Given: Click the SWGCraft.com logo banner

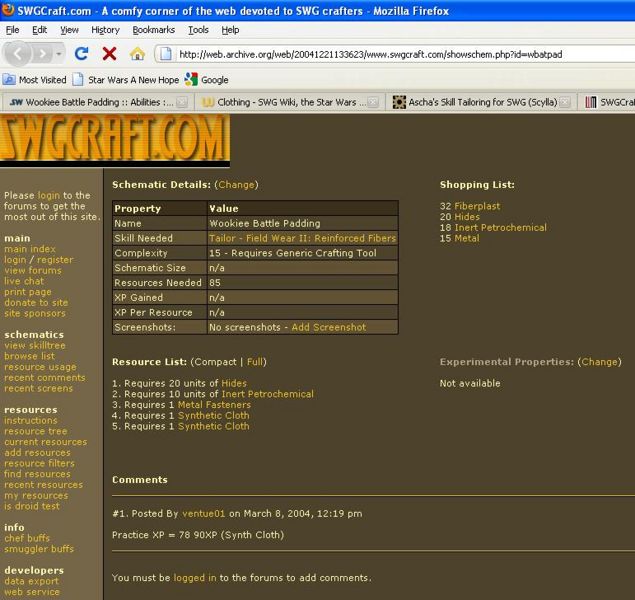Looking at the screenshot, I should [115, 139].
